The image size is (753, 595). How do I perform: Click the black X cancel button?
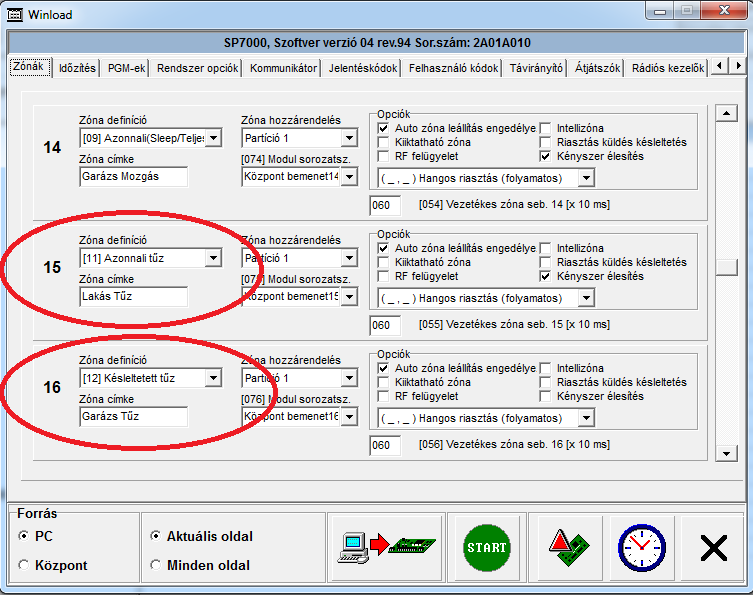pos(713,548)
